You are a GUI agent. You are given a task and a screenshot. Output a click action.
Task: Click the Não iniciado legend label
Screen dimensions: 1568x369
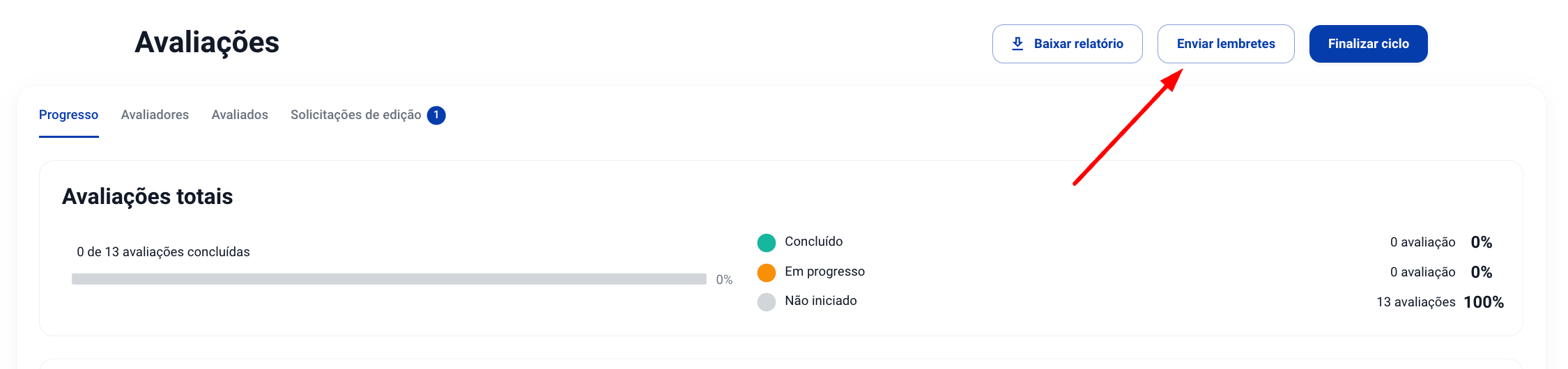821,301
